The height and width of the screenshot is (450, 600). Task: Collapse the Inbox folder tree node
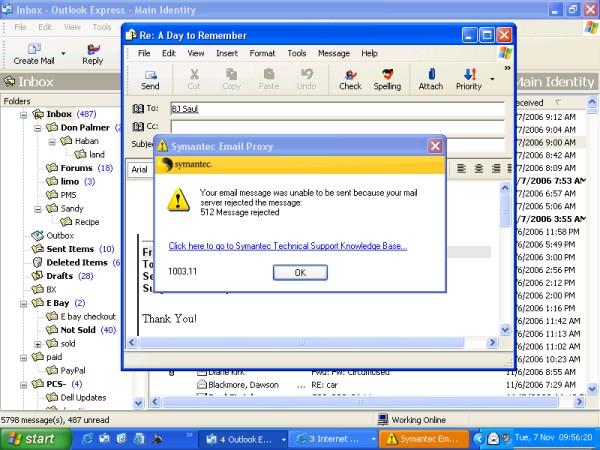pos(23,114)
